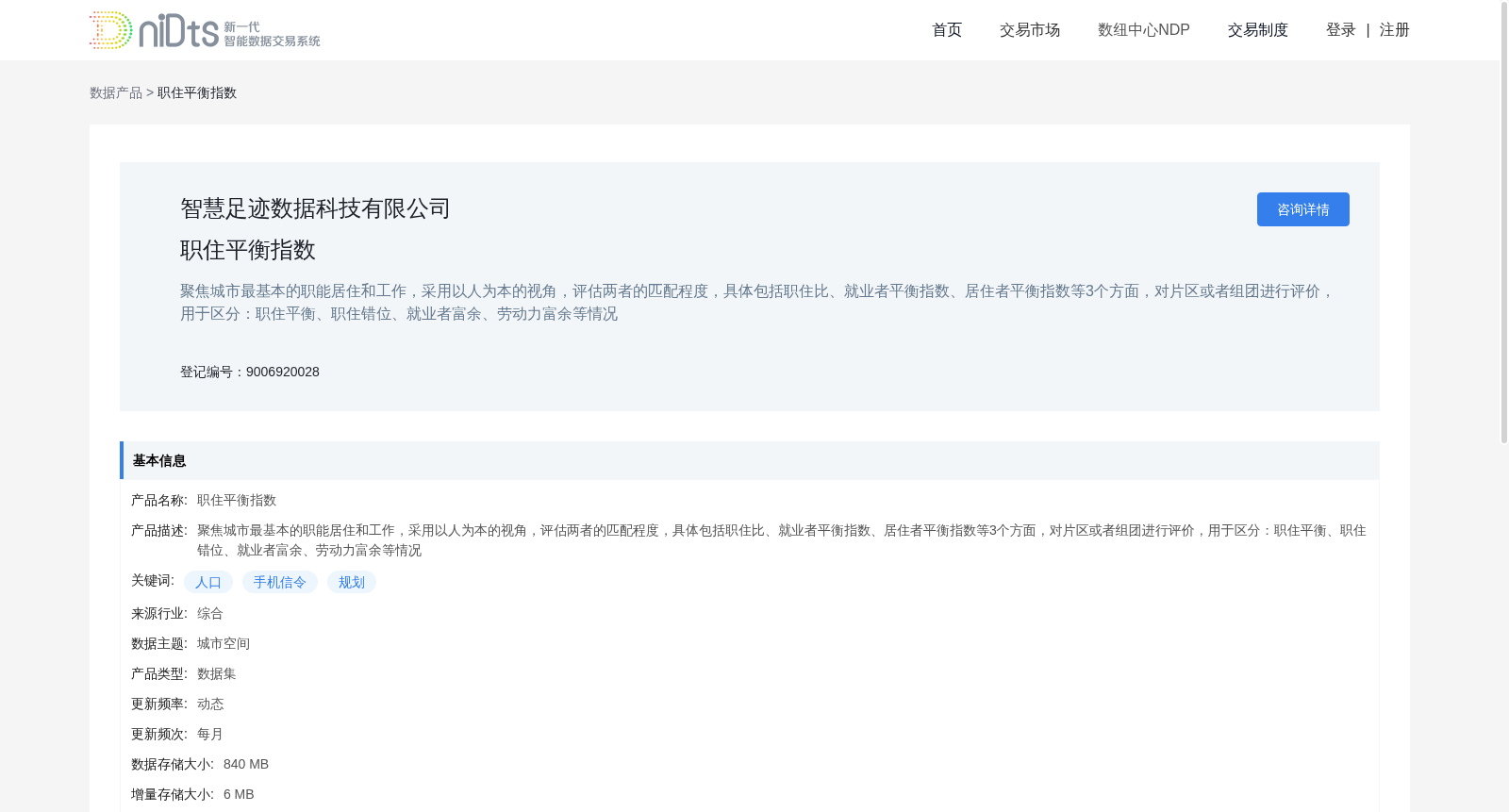This screenshot has width=1509, height=812.
Task: Click 职住平衡指数 in the breadcrumb
Action: [197, 92]
